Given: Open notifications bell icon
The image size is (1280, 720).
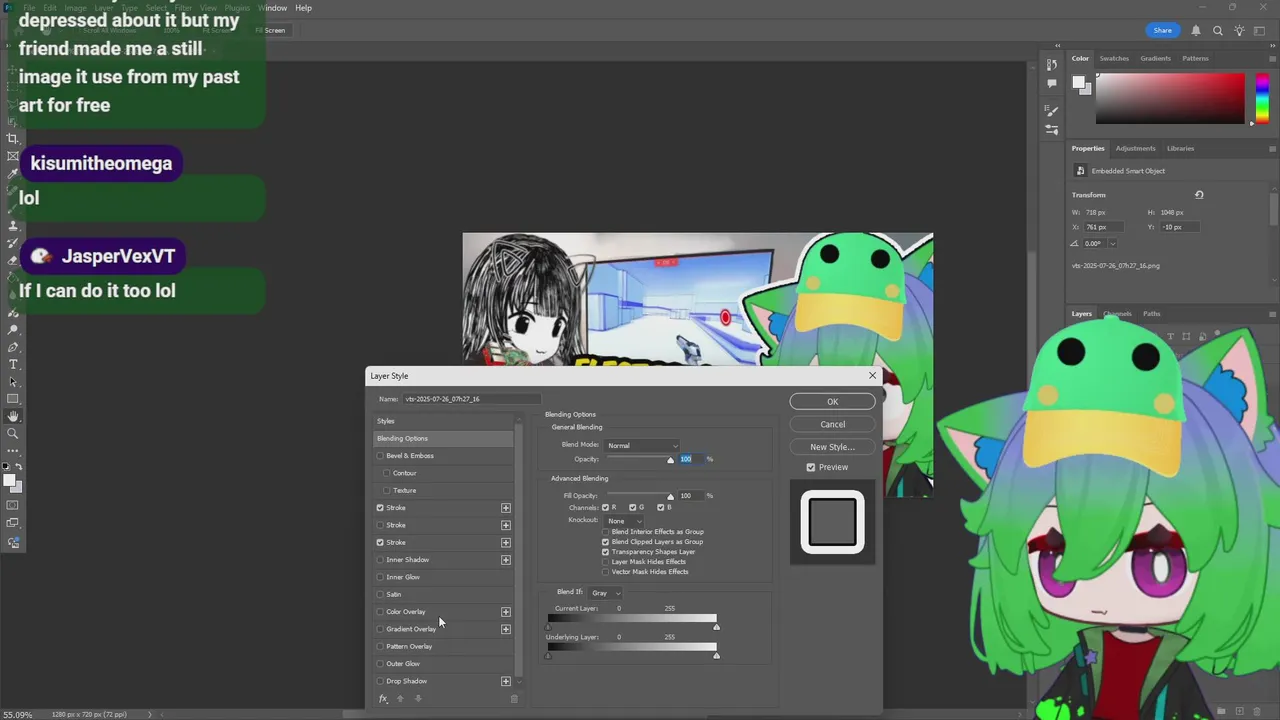Looking at the screenshot, I should (x=1195, y=31).
